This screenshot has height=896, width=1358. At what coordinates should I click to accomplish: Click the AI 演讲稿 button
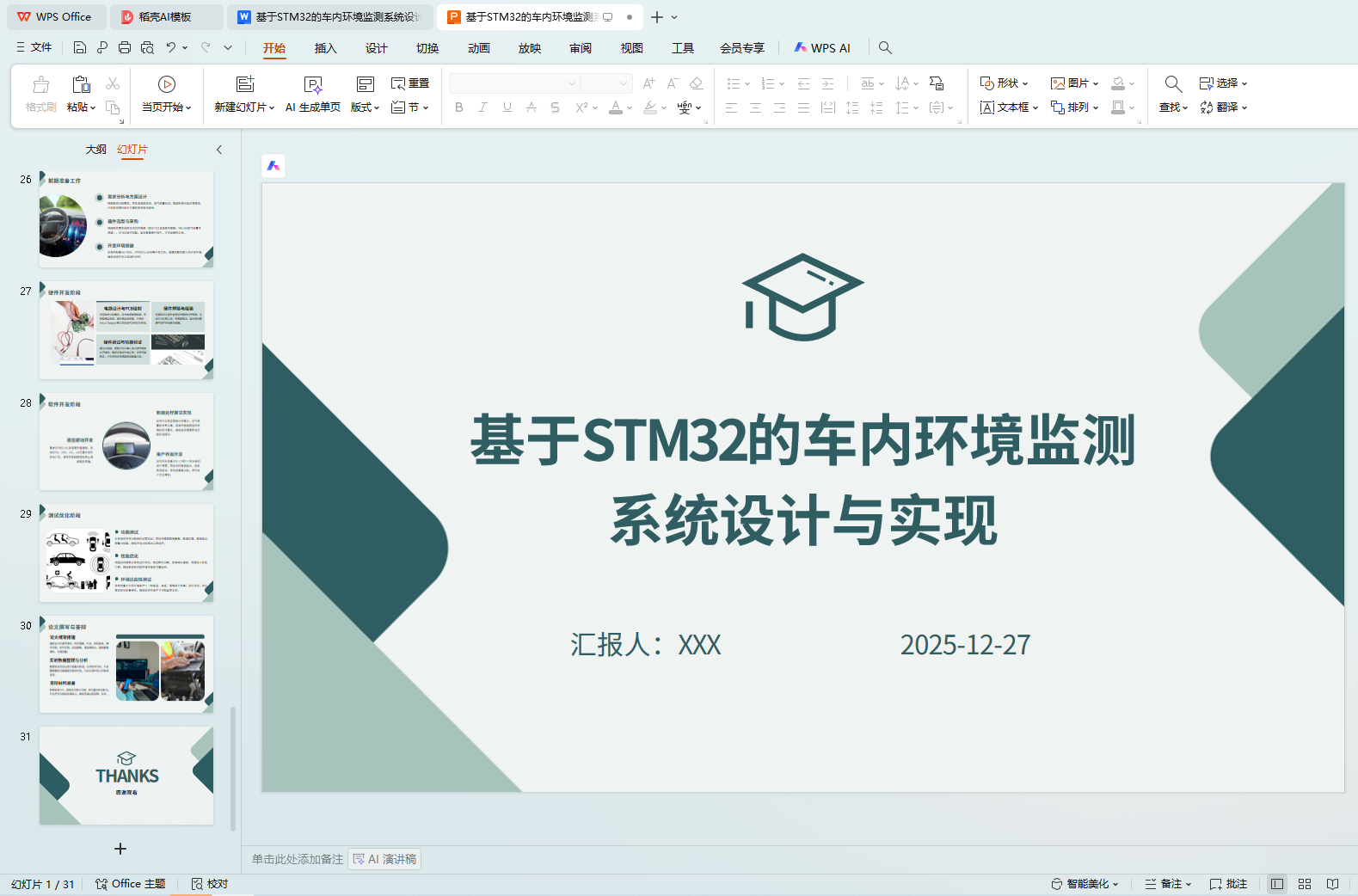click(x=384, y=859)
